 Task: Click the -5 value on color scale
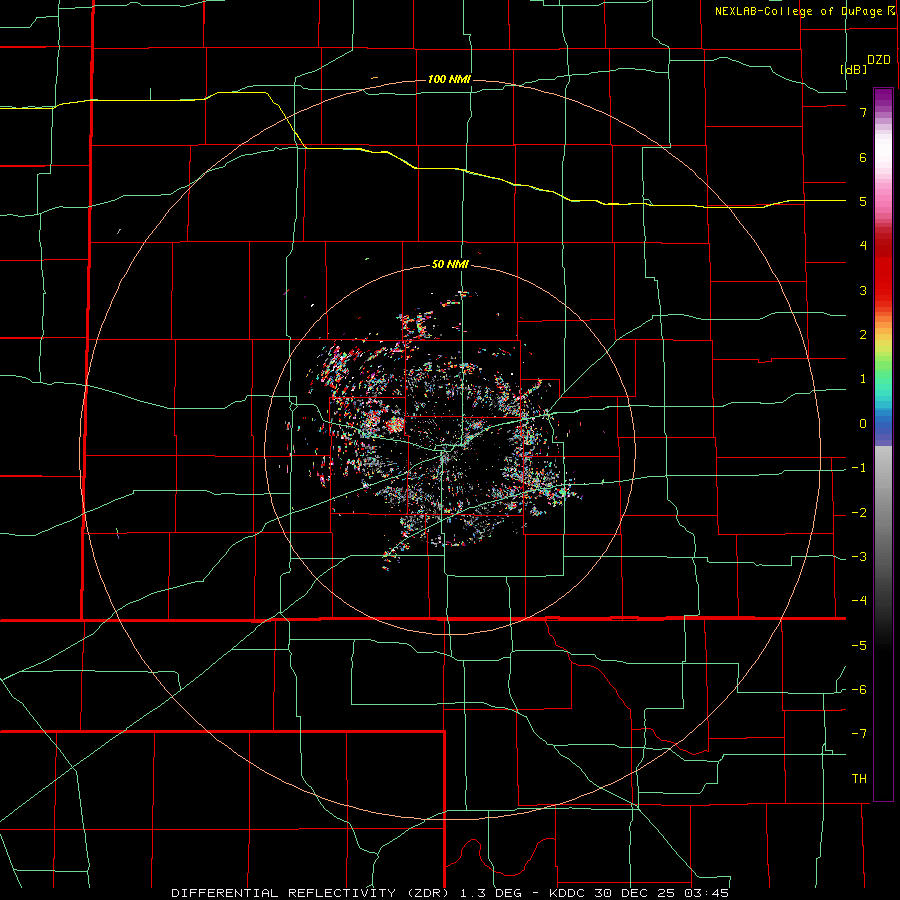pos(859,646)
